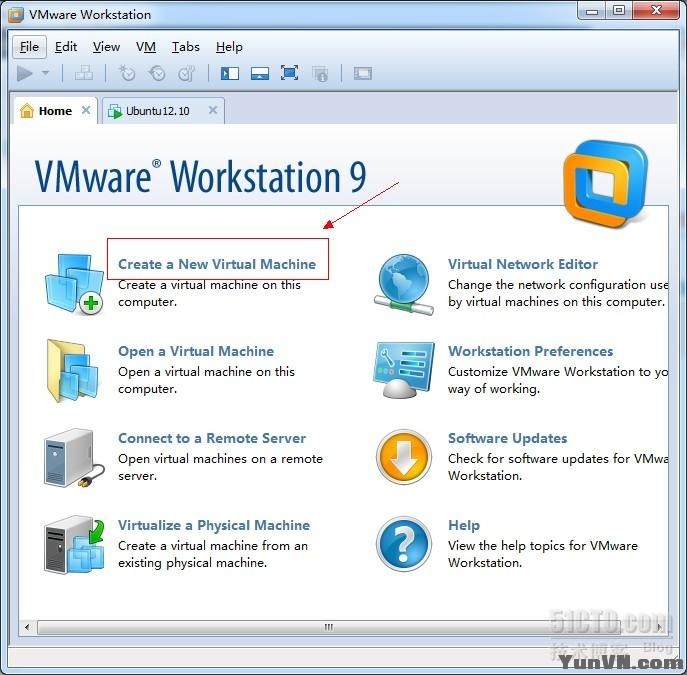Click the virtualize physical machine icon
The height and width of the screenshot is (675, 687).
(x=74, y=544)
